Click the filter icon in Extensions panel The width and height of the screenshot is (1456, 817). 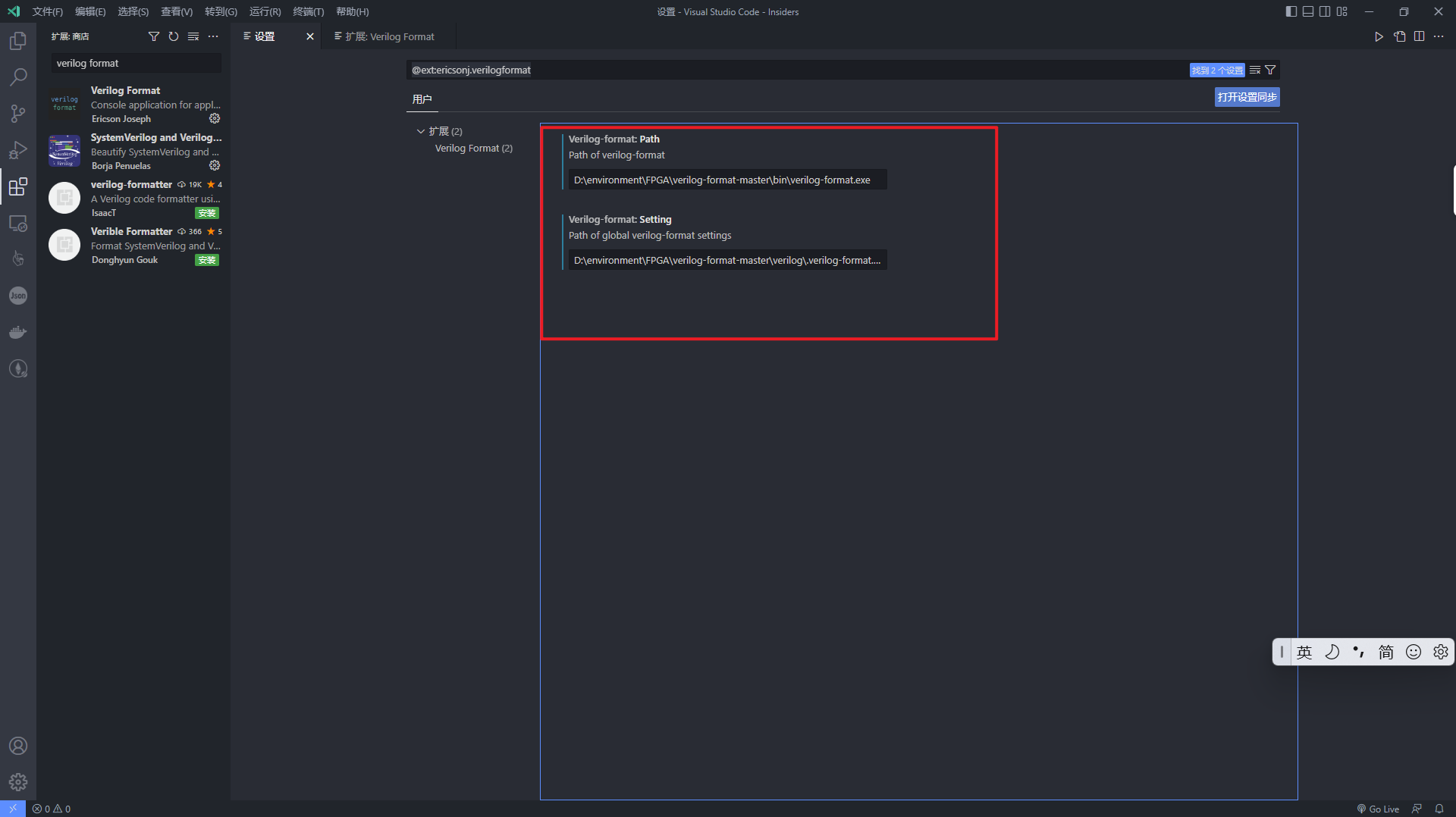point(154,36)
